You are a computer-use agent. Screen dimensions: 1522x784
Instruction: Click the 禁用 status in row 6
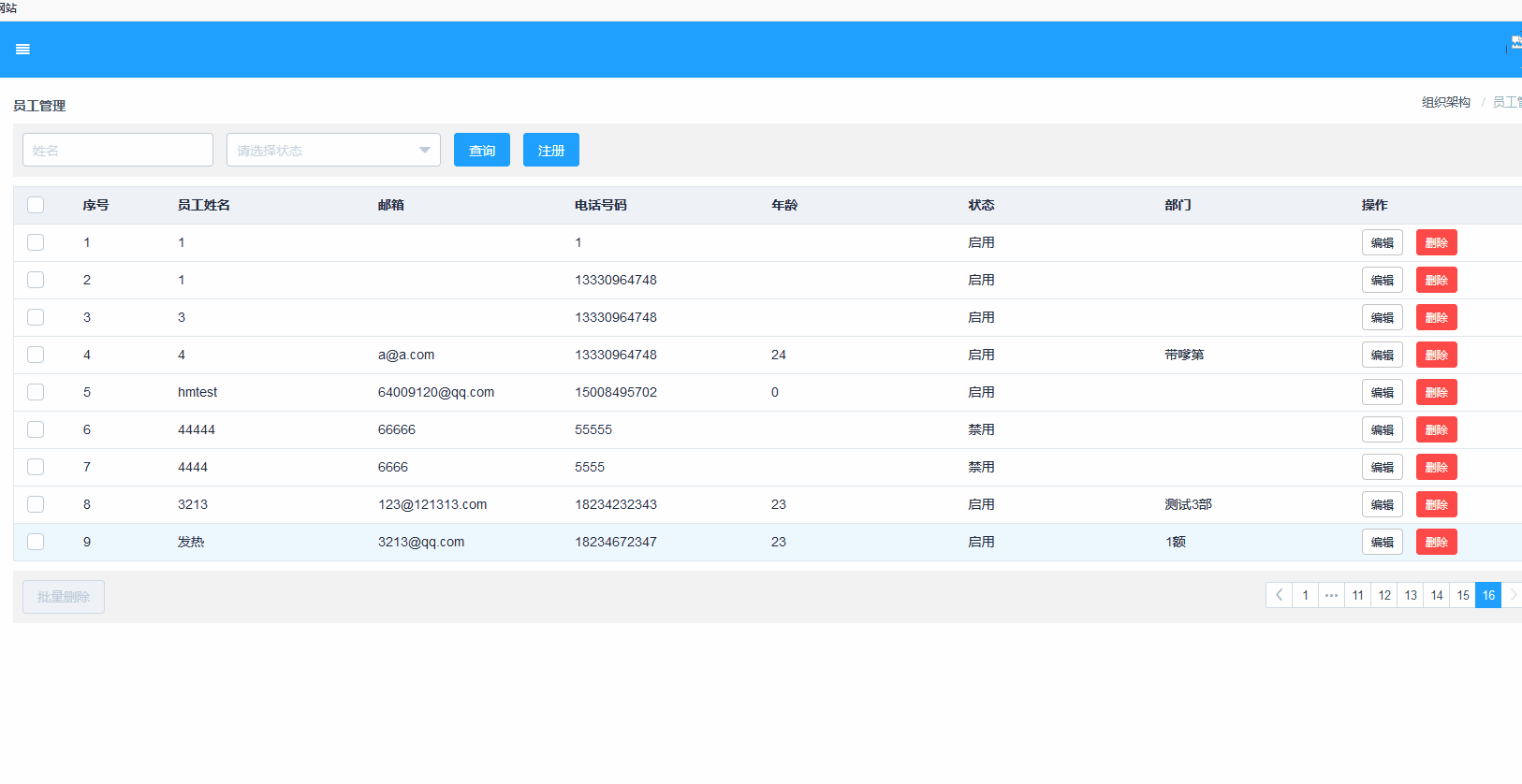[x=981, y=429]
